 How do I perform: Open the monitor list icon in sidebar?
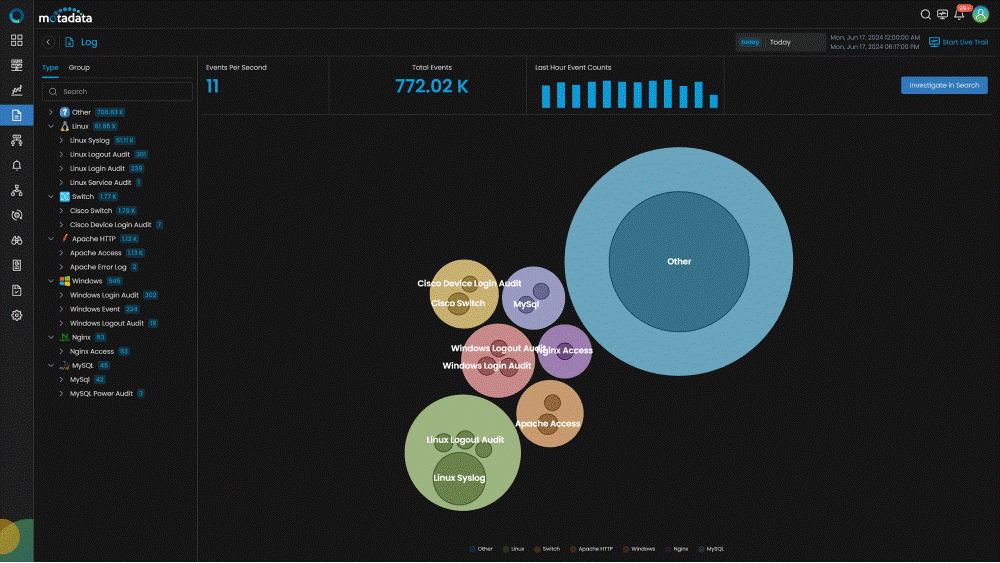[x=17, y=65]
